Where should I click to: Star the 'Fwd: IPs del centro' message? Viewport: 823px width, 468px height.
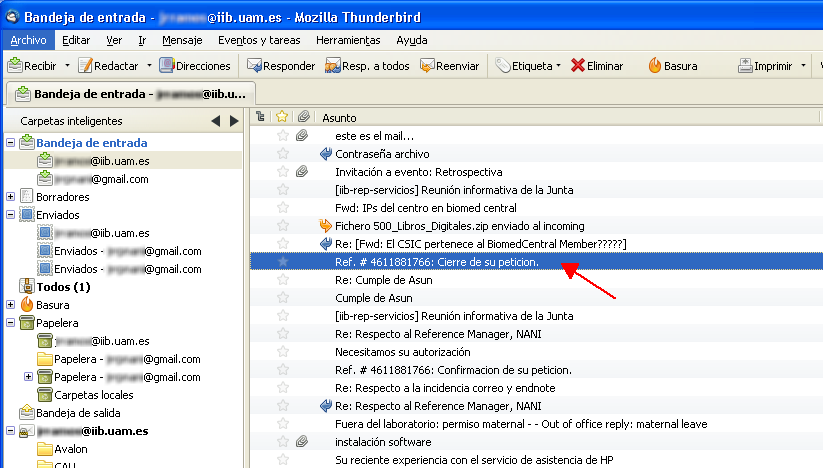(283, 208)
